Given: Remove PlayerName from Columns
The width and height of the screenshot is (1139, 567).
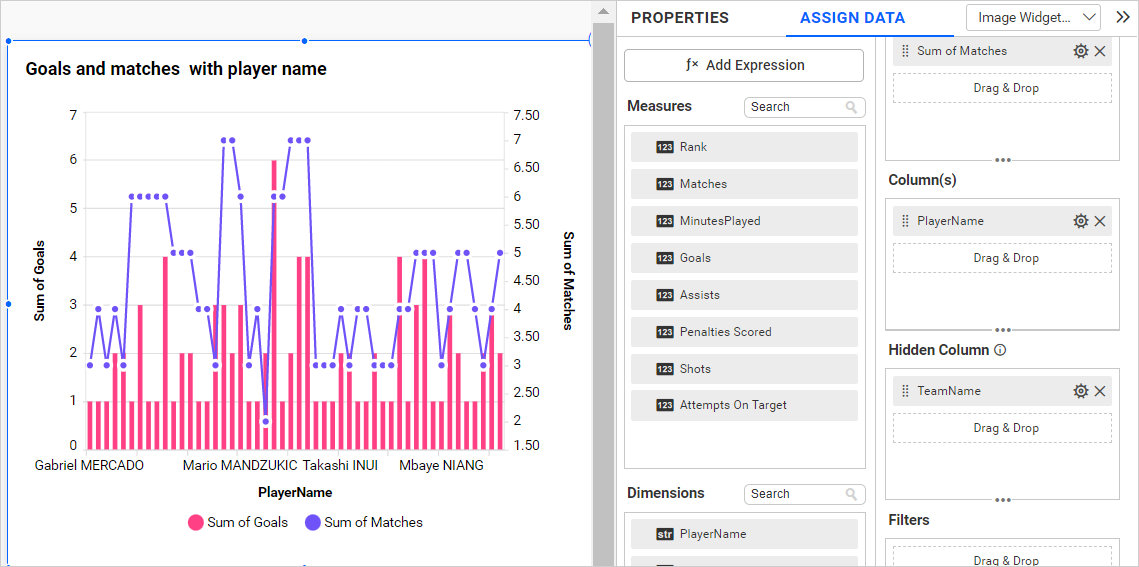Looking at the screenshot, I should 1100,221.
